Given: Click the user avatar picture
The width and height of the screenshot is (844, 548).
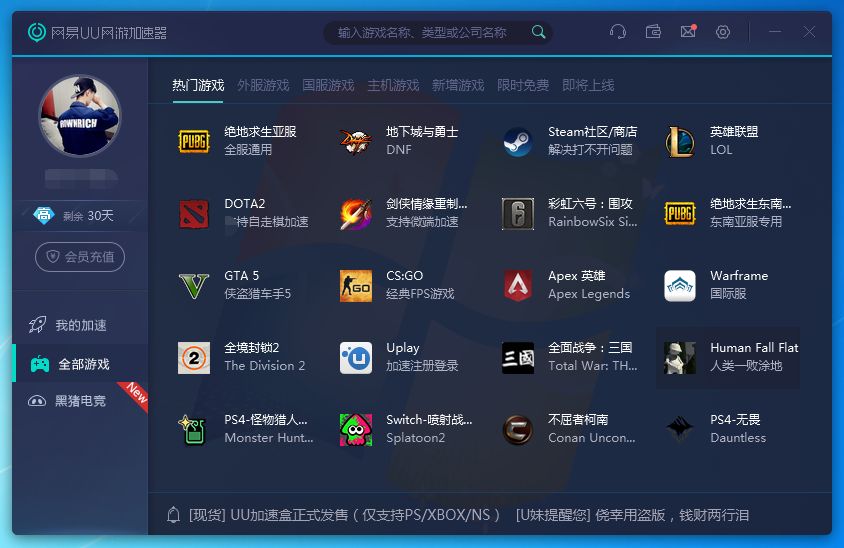Looking at the screenshot, I should [x=80, y=116].
